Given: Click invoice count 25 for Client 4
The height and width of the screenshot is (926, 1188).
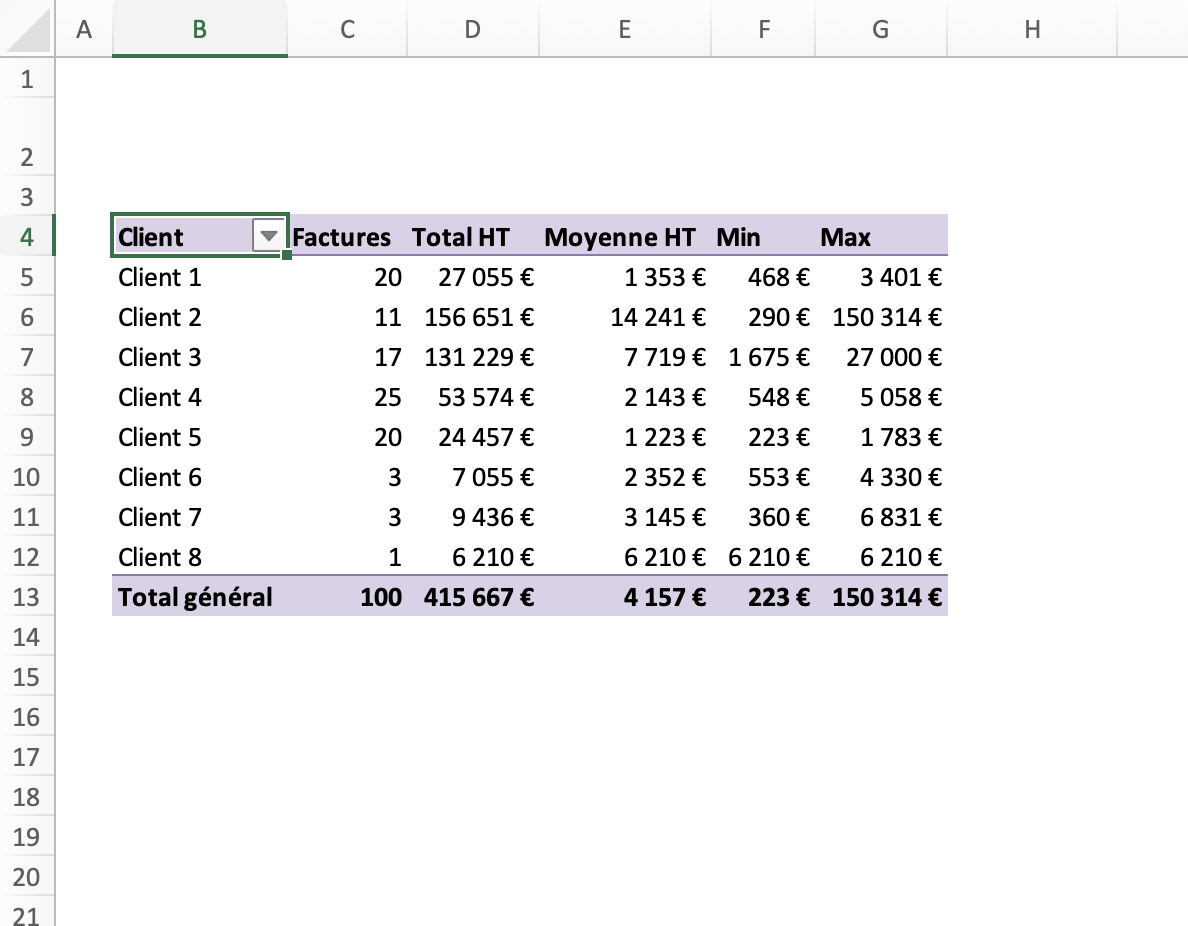Looking at the screenshot, I should point(347,397).
